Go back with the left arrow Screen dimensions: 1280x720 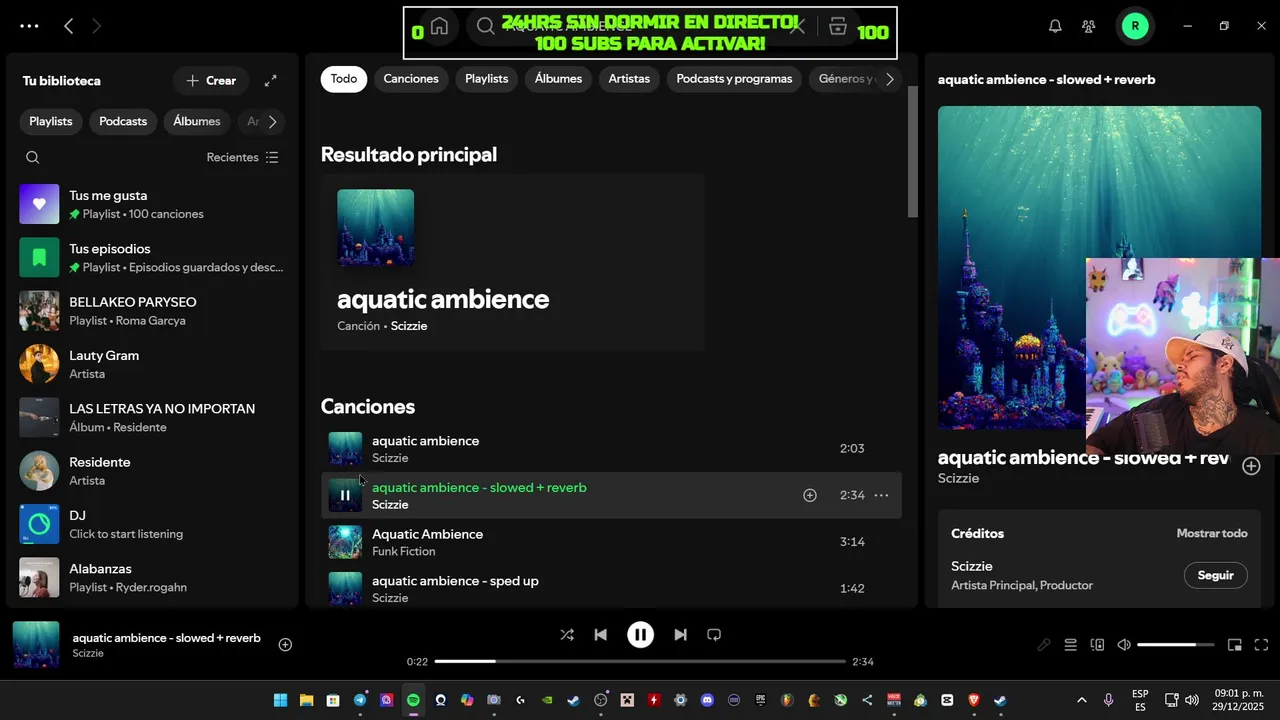click(x=68, y=26)
